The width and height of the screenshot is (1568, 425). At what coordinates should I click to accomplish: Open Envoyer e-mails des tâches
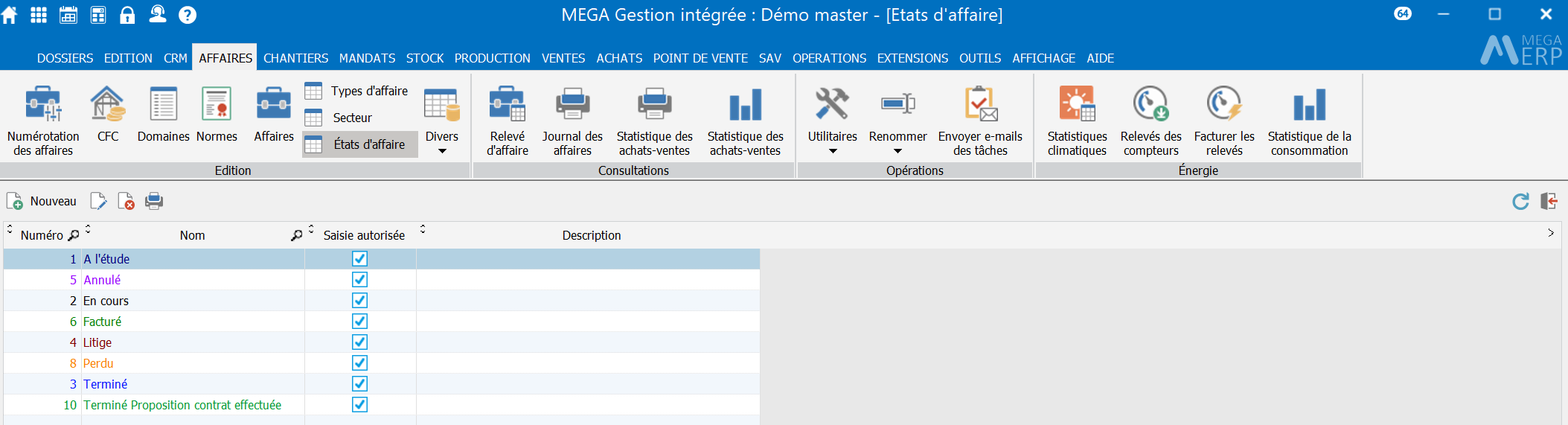click(980, 121)
